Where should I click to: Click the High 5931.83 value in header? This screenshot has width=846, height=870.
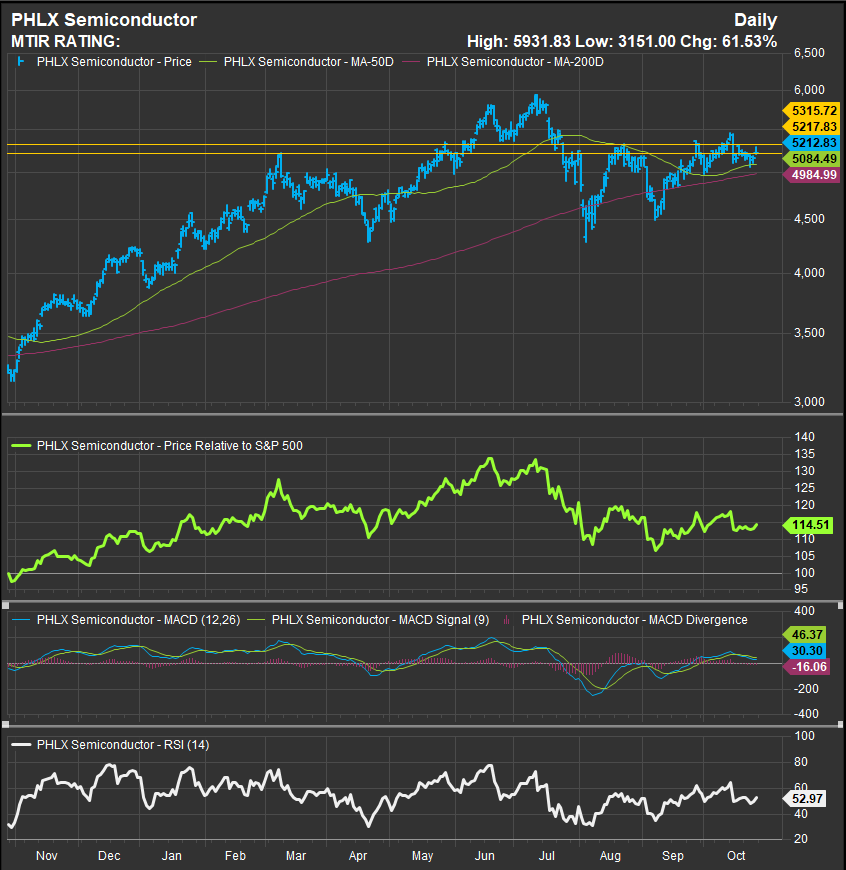(519, 41)
